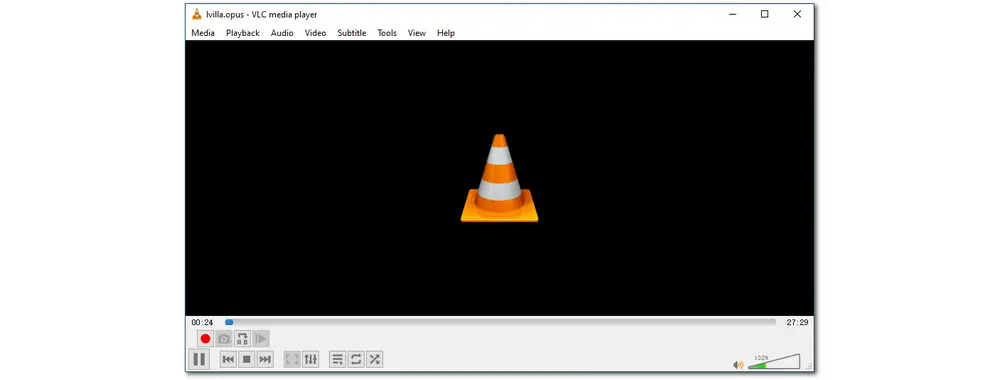This screenshot has height=380, width=1000.
Task: Click the volume slider
Action: tap(774, 362)
